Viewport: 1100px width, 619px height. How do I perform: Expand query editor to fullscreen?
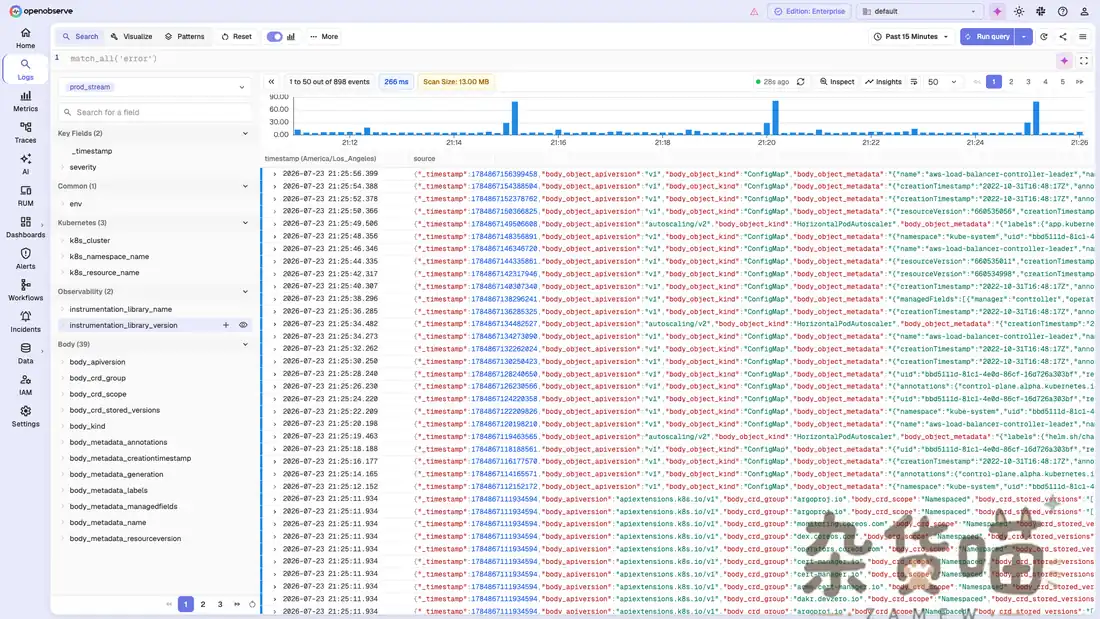click(x=1084, y=61)
